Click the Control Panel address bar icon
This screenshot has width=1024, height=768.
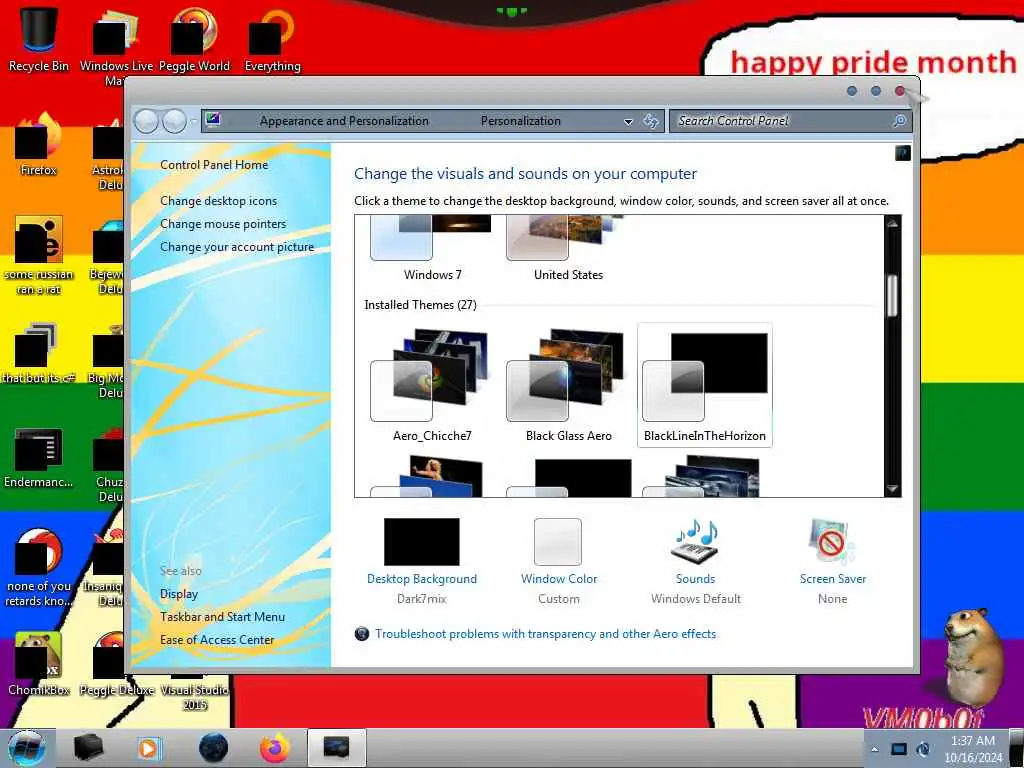click(213, 120)
